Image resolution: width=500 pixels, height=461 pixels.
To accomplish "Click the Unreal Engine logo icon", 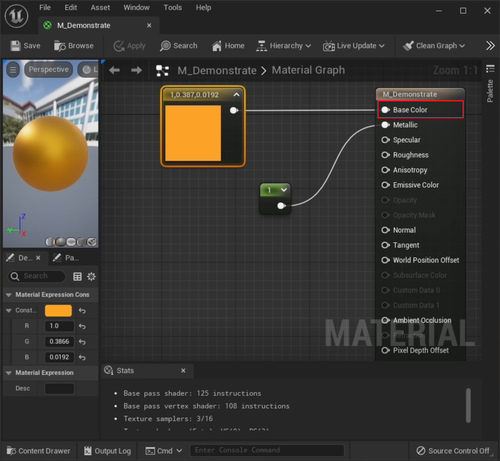I will pyautogui.click(x=16, y=15).
